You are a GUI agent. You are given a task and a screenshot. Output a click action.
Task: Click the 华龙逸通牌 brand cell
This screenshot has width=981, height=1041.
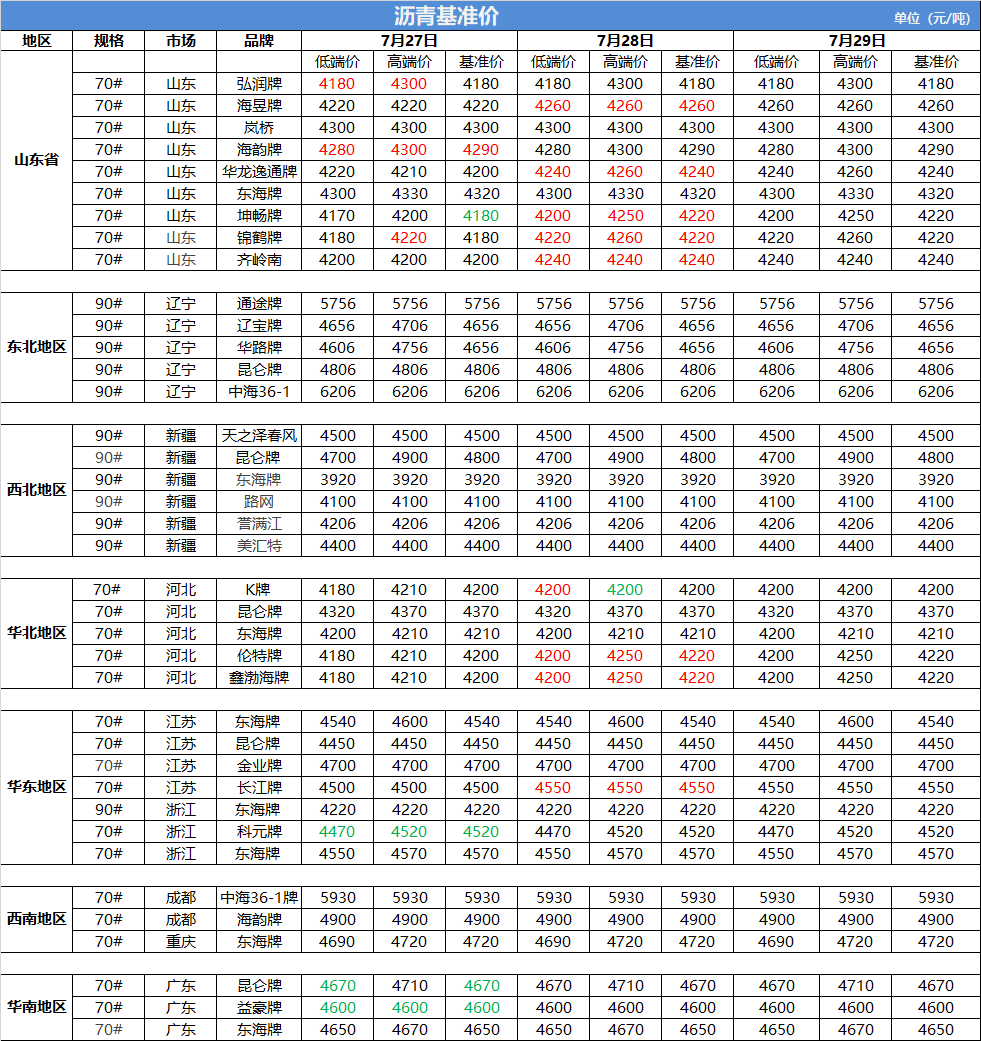[259, 172]
